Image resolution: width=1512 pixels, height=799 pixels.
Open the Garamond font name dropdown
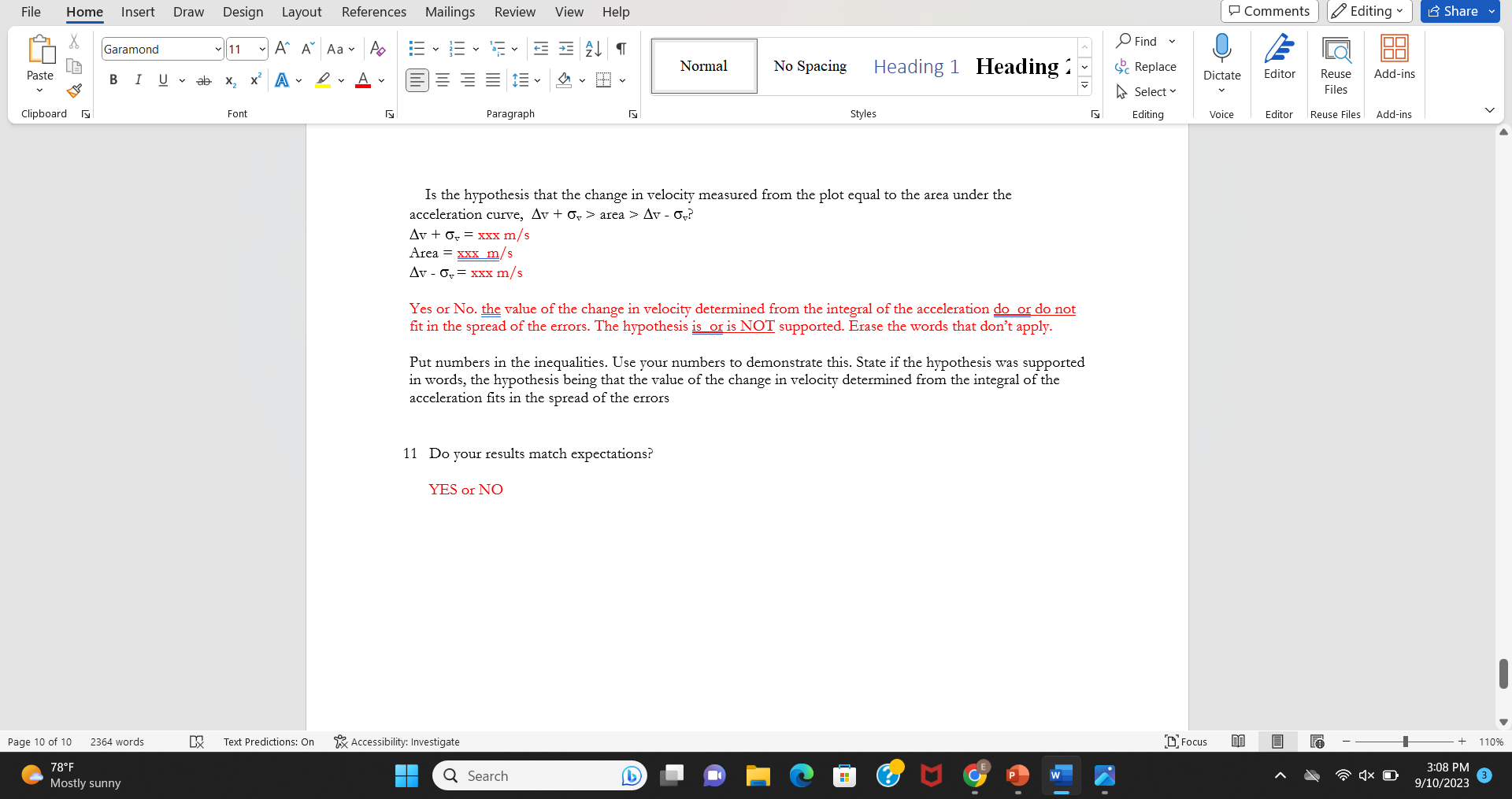218,49
